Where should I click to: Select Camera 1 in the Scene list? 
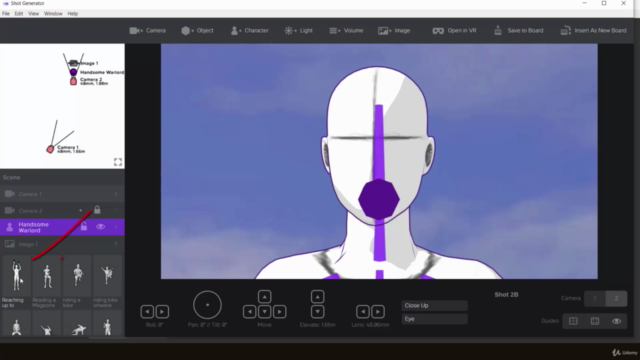point(62,194)
